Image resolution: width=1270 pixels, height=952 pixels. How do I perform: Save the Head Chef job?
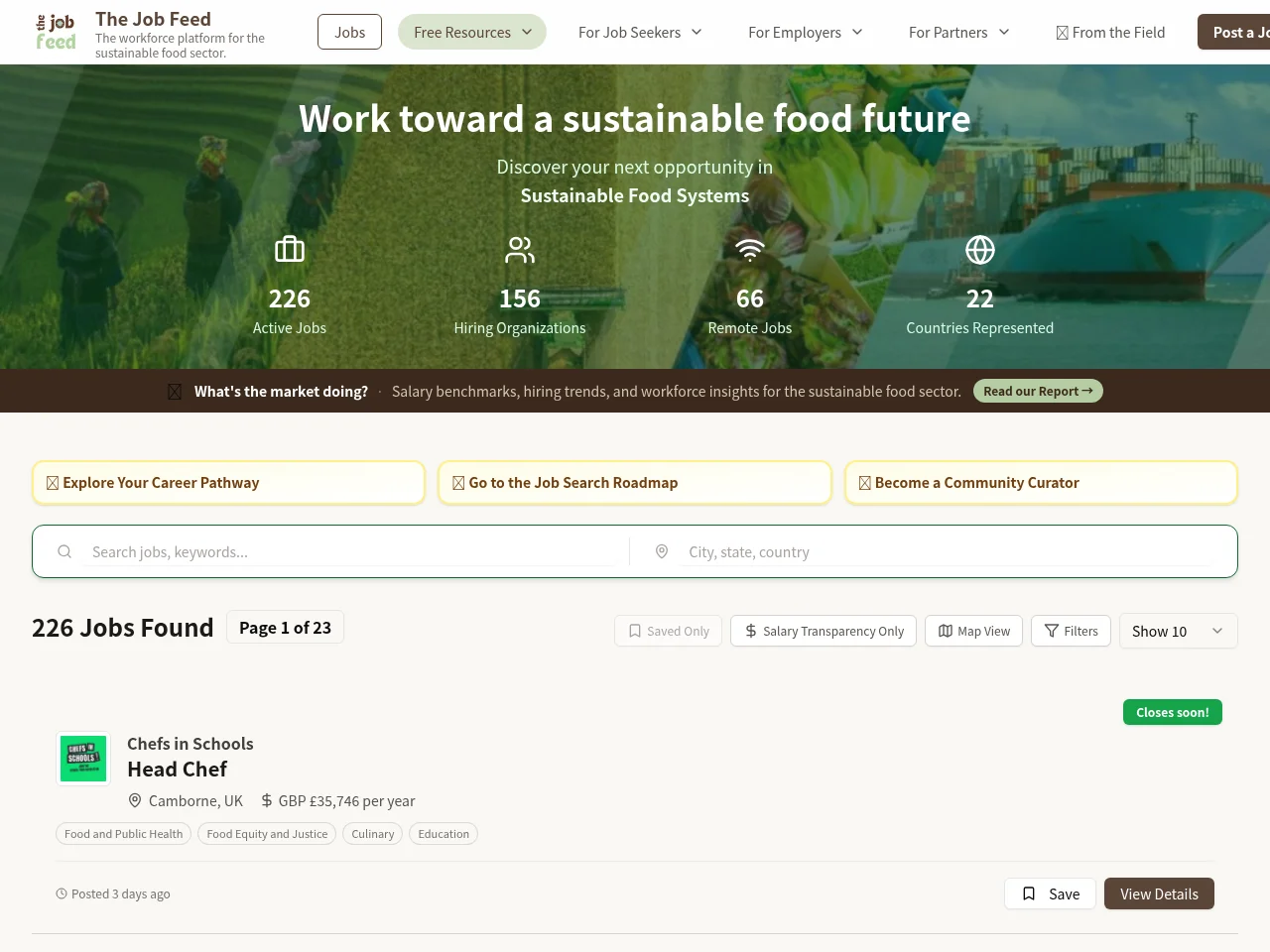[x=1050, y=893]
